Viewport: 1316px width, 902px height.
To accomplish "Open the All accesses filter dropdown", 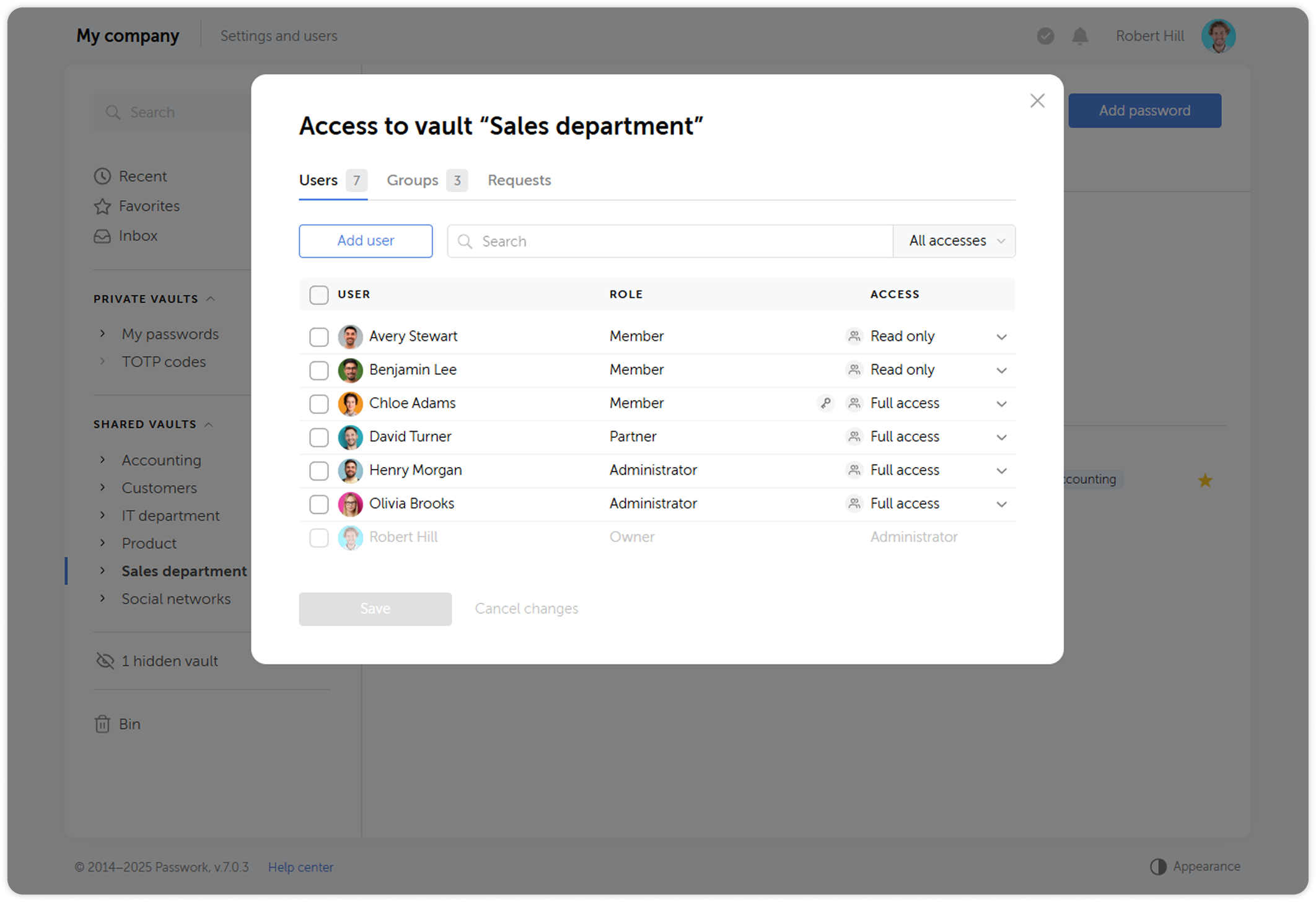I will (954, 241).
